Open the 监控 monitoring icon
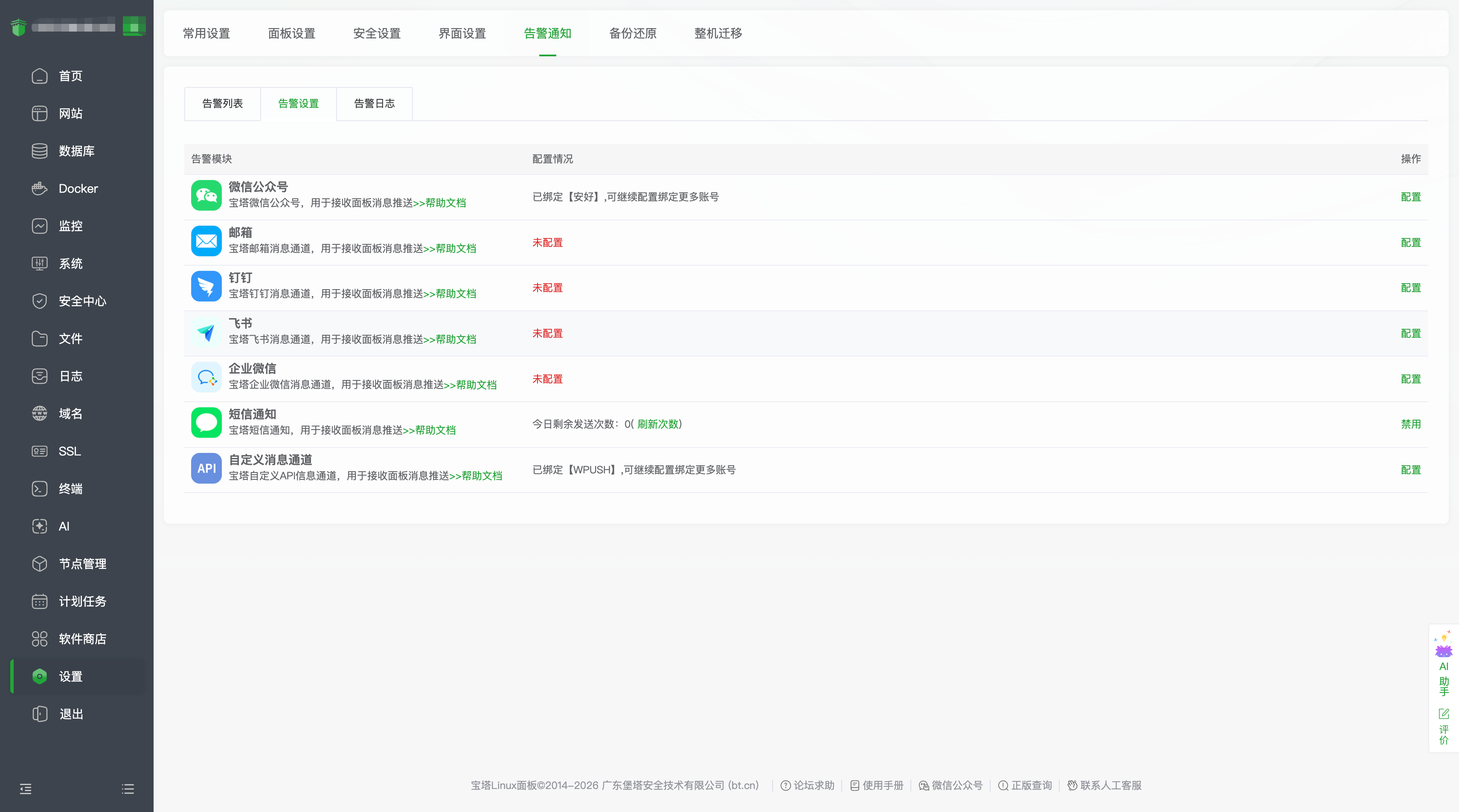This screenshot has width=1459, height=812. pyautogui.click(x=40, y=226)
